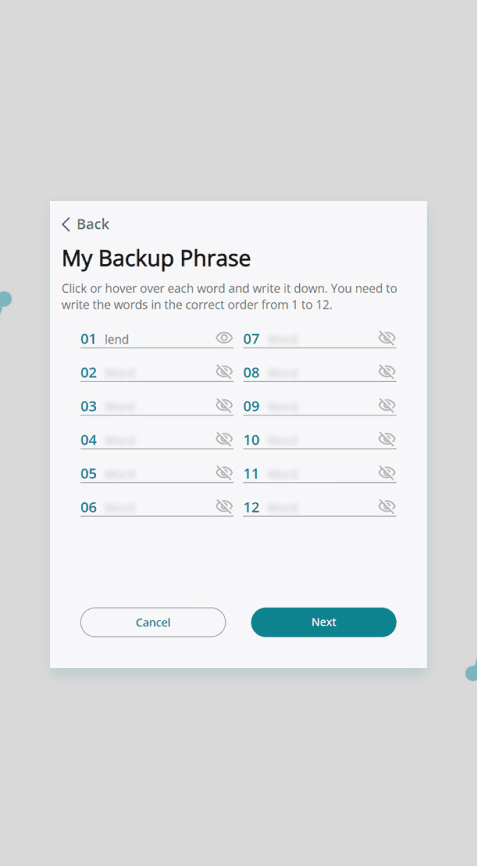Reveal word 10 via the eye icon
This screenshot has width=477, height=866.
(387, 439)
